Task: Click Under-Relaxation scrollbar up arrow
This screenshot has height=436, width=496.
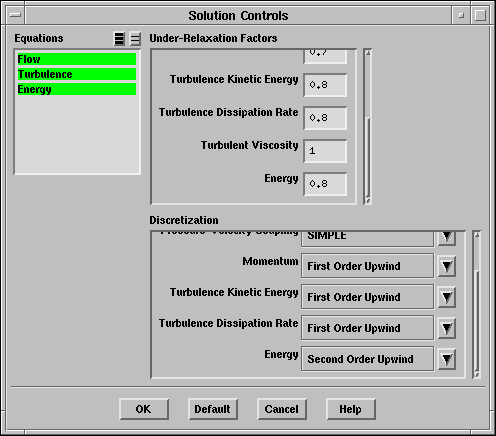Action: point(368,53)
